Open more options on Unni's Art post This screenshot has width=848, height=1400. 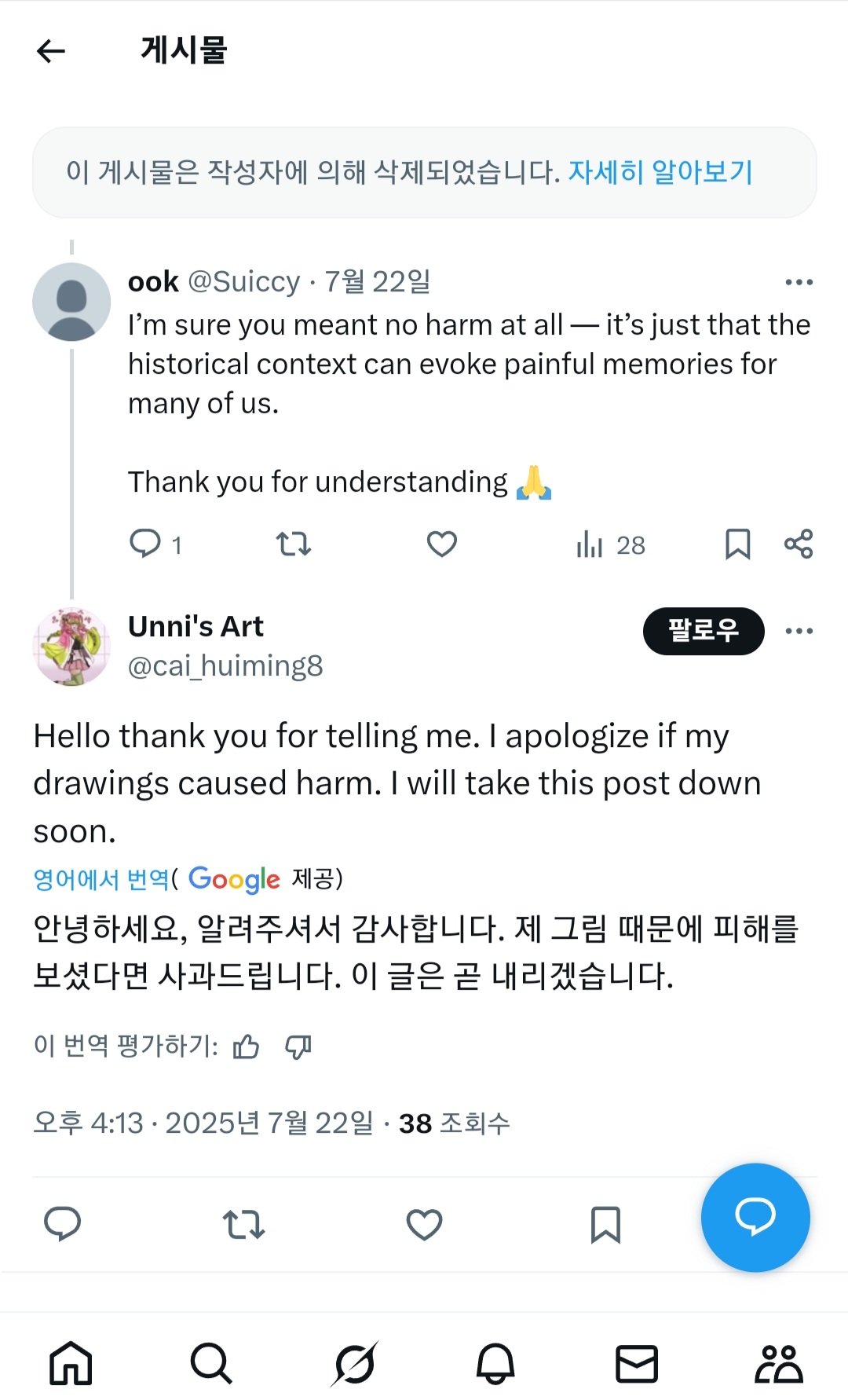799,631
